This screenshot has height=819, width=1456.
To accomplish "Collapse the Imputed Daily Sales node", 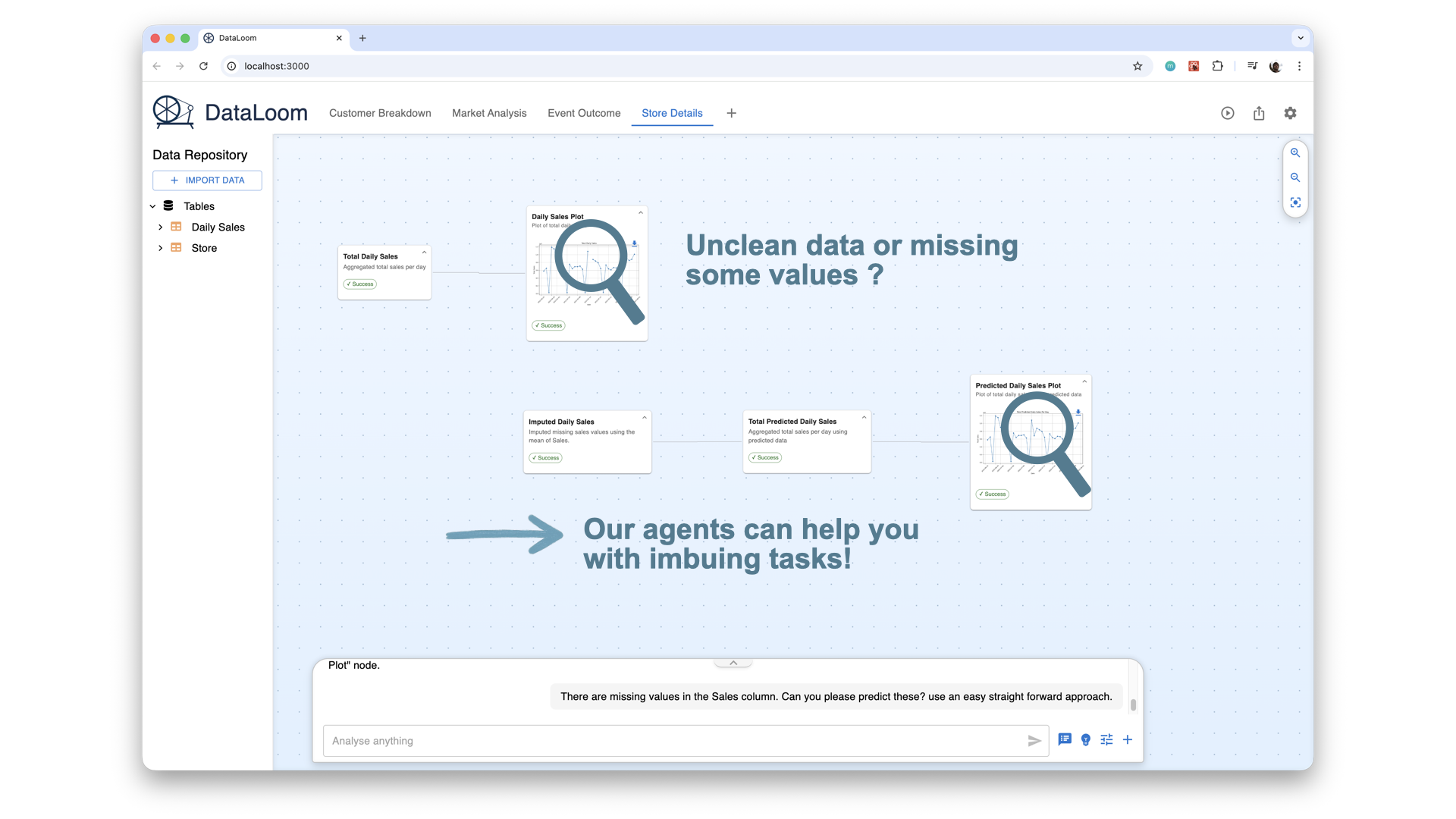I will [x=644, y=416].
